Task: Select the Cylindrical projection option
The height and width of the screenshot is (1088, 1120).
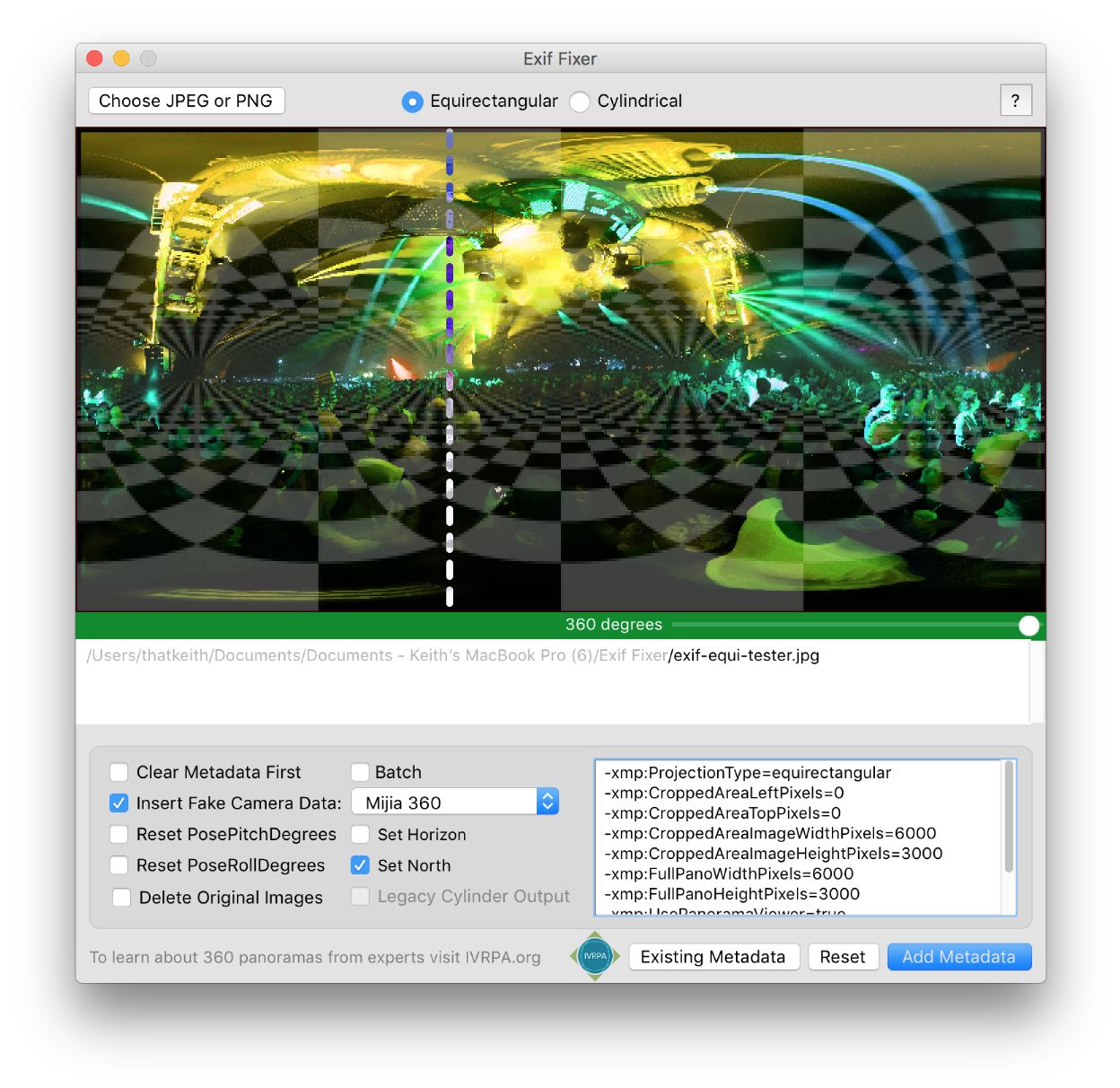Action: point(580,101)
